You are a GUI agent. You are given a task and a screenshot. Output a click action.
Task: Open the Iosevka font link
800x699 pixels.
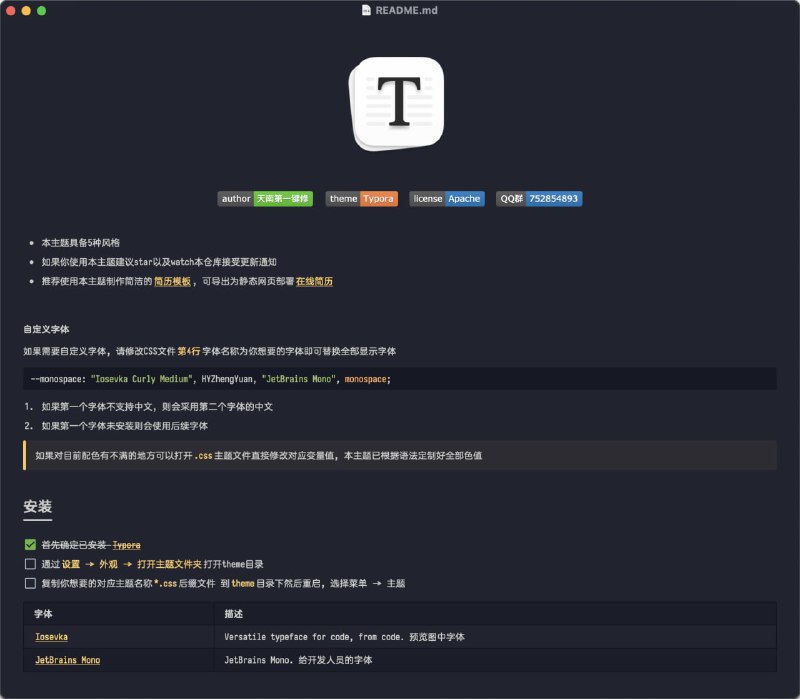coord(52,637)
